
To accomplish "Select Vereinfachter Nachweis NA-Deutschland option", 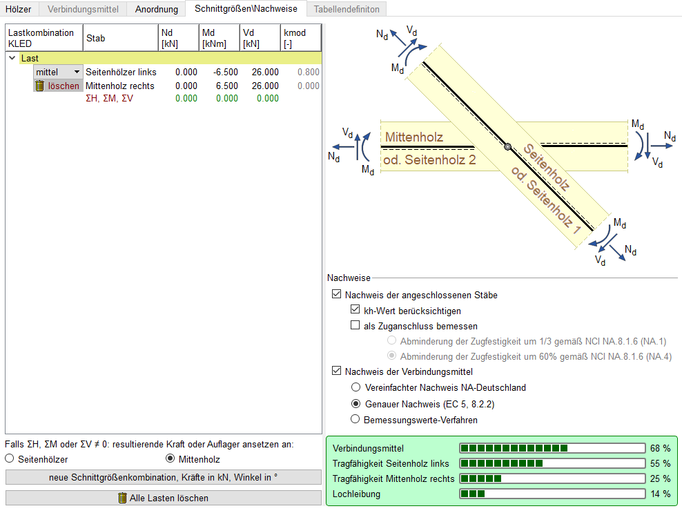I will pyautogui.click(x=355, y=387).
